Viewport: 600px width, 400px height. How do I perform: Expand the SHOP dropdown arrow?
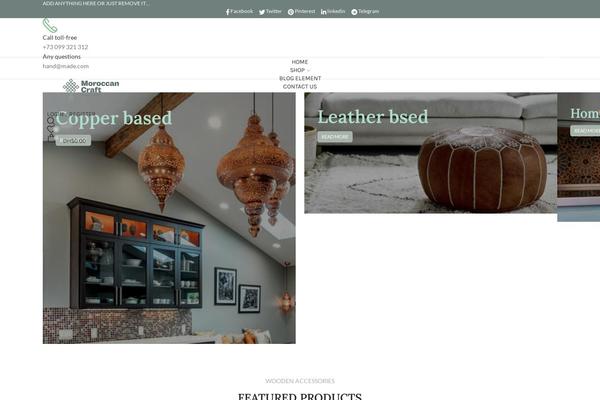tap(308, 70)
